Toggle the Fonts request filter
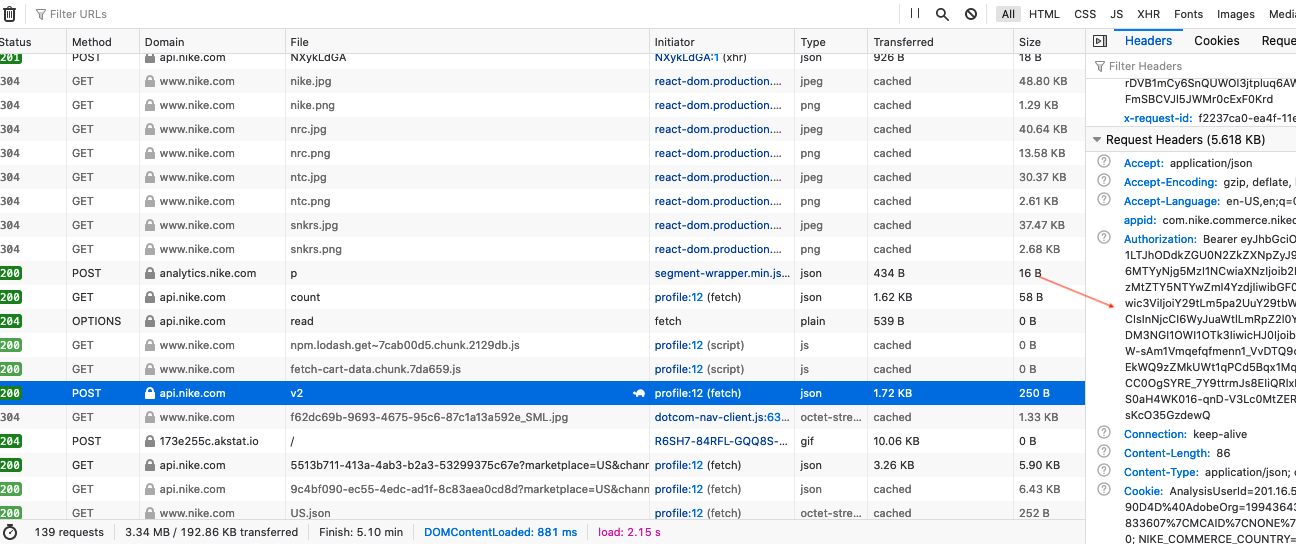Image resolution: width=1296 pixels, height=544 pixels. (x=1189, y=14)
